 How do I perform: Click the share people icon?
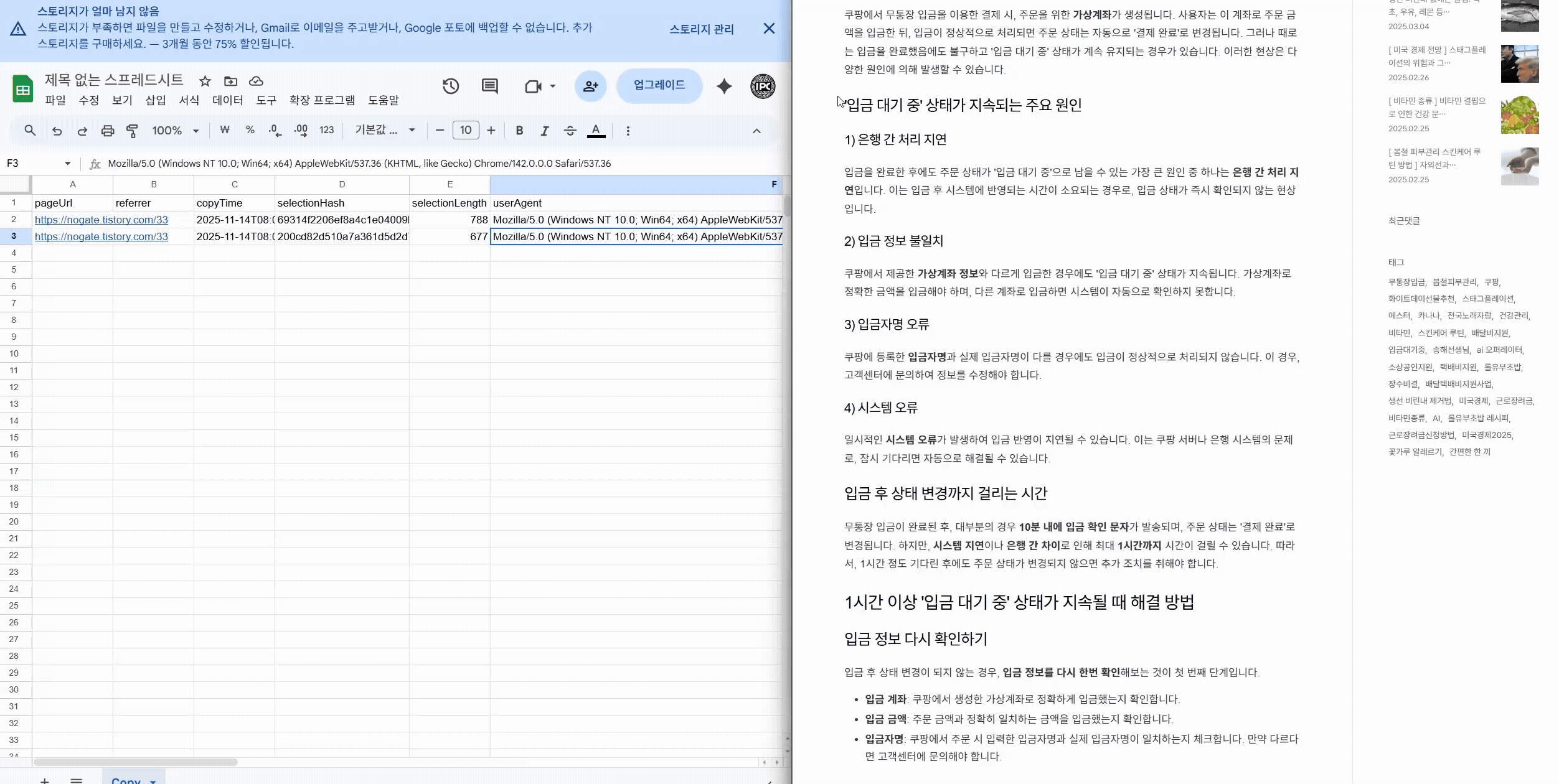[590, 86]
